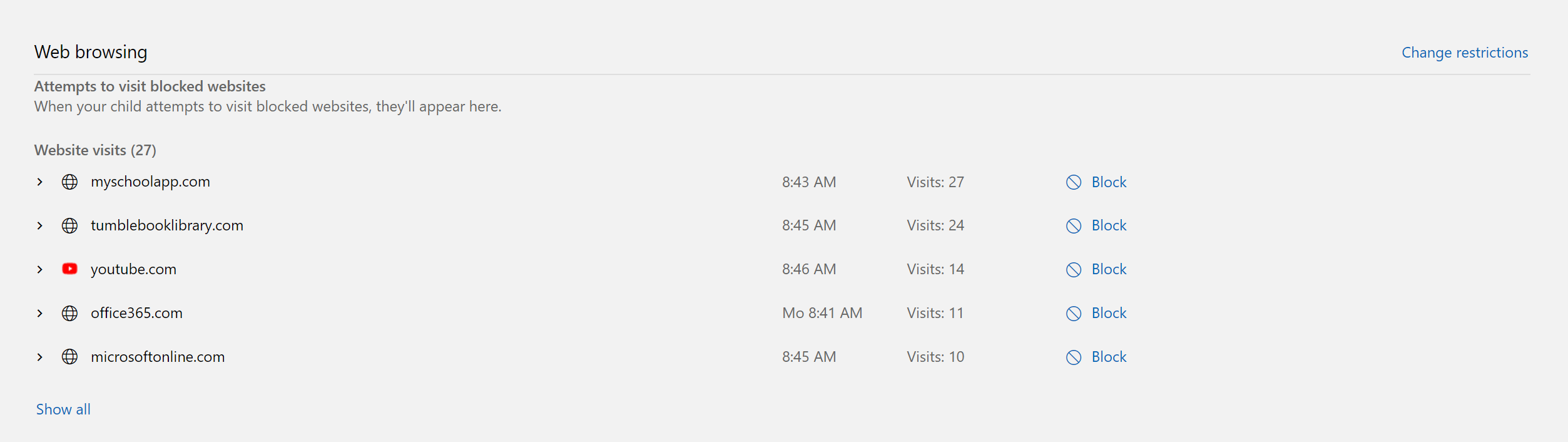This screenshot has width=1568, height=442.
Task: Expand the microsoftonline.com row chevron
Action: click(x=40, y=357)
